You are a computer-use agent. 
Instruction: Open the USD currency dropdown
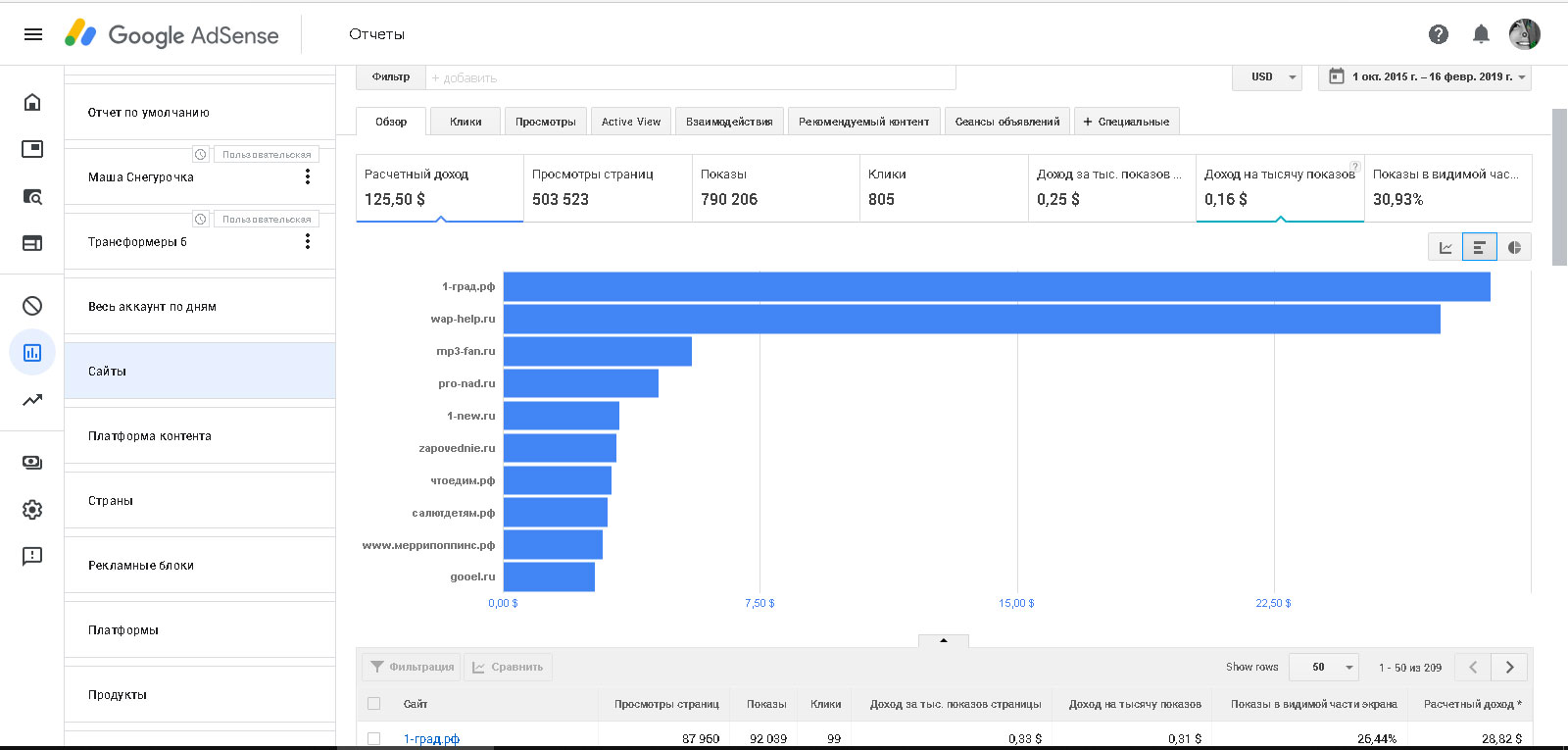tap(1267, 76)
